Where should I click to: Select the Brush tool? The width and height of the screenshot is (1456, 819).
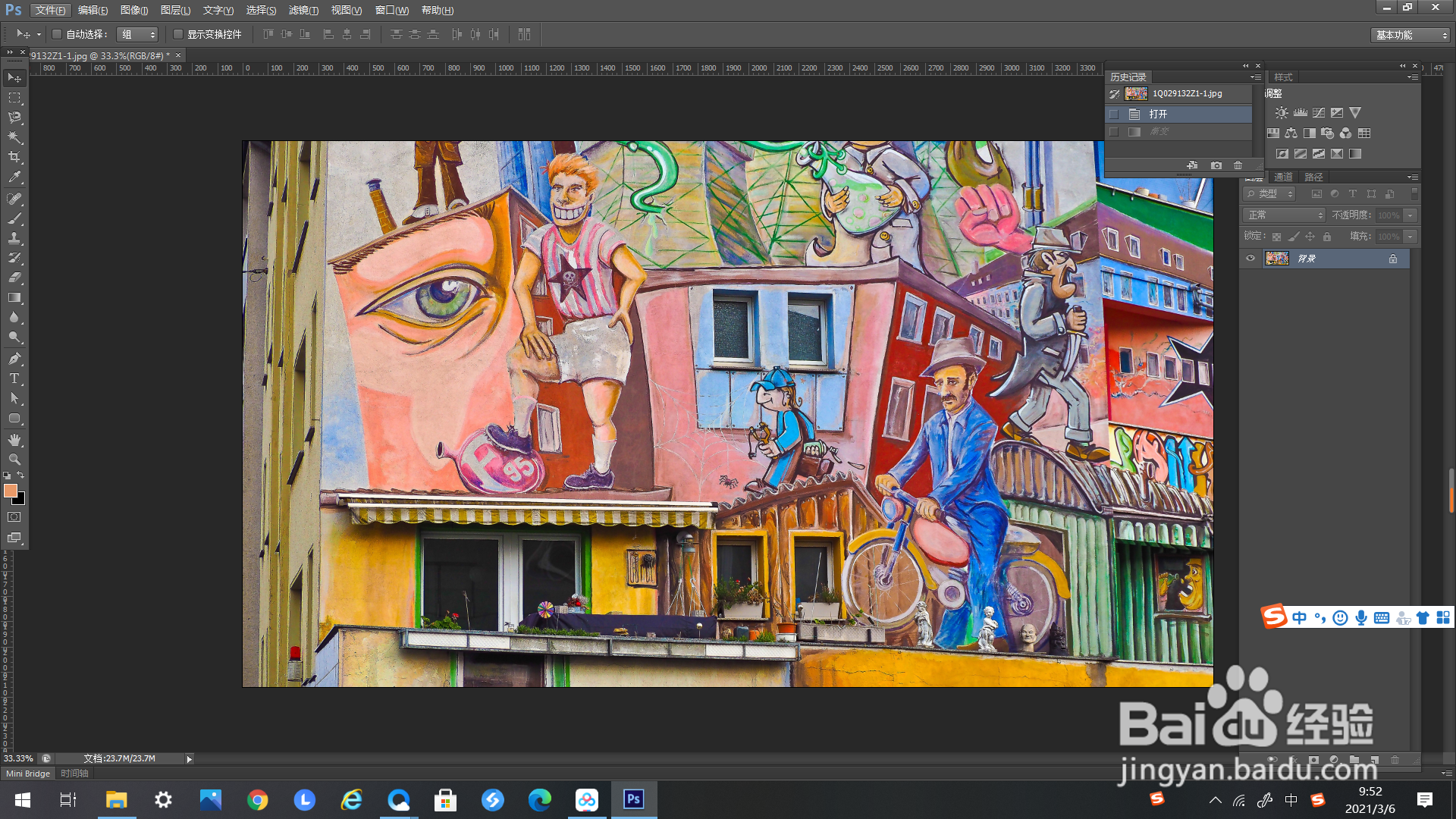[14, 218]
